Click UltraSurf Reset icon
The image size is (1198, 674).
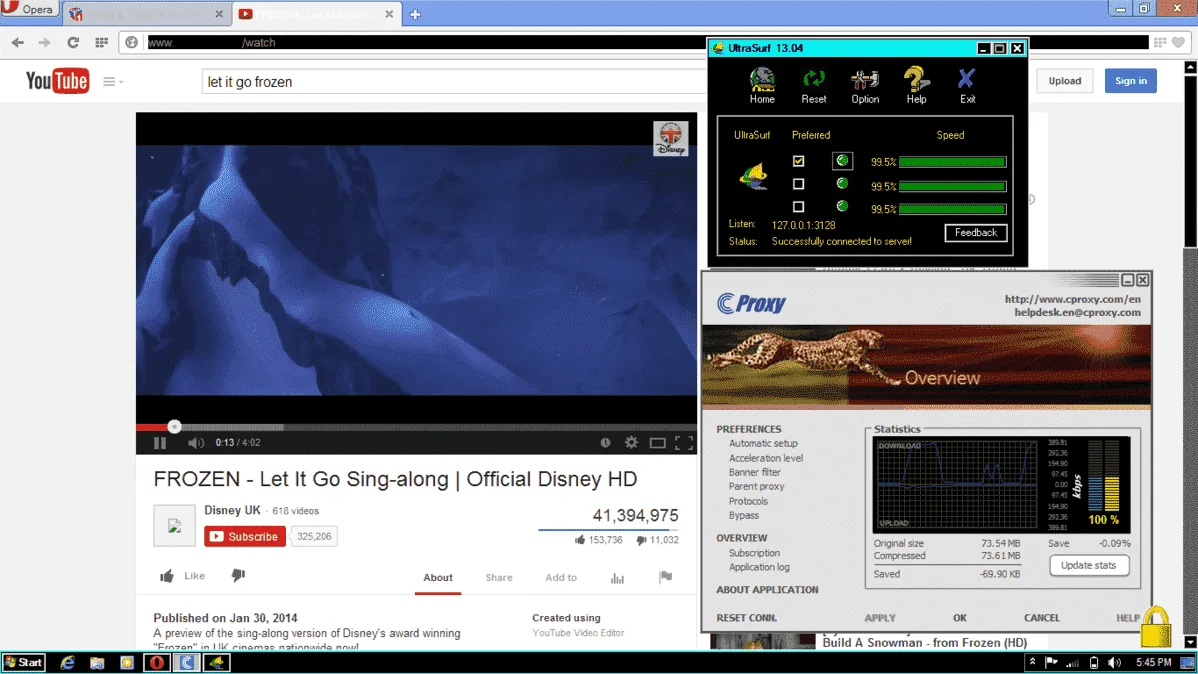click(814, 85)
